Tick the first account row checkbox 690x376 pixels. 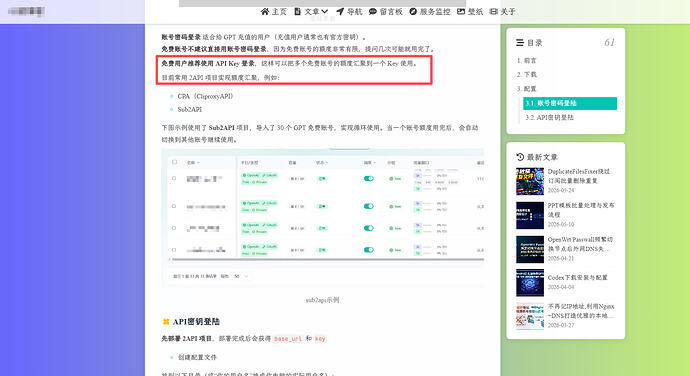[174, 178]
